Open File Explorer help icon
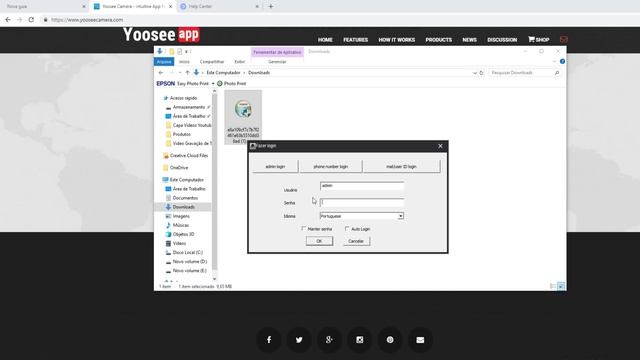640x360 pixels. click(x=562, y=62)
